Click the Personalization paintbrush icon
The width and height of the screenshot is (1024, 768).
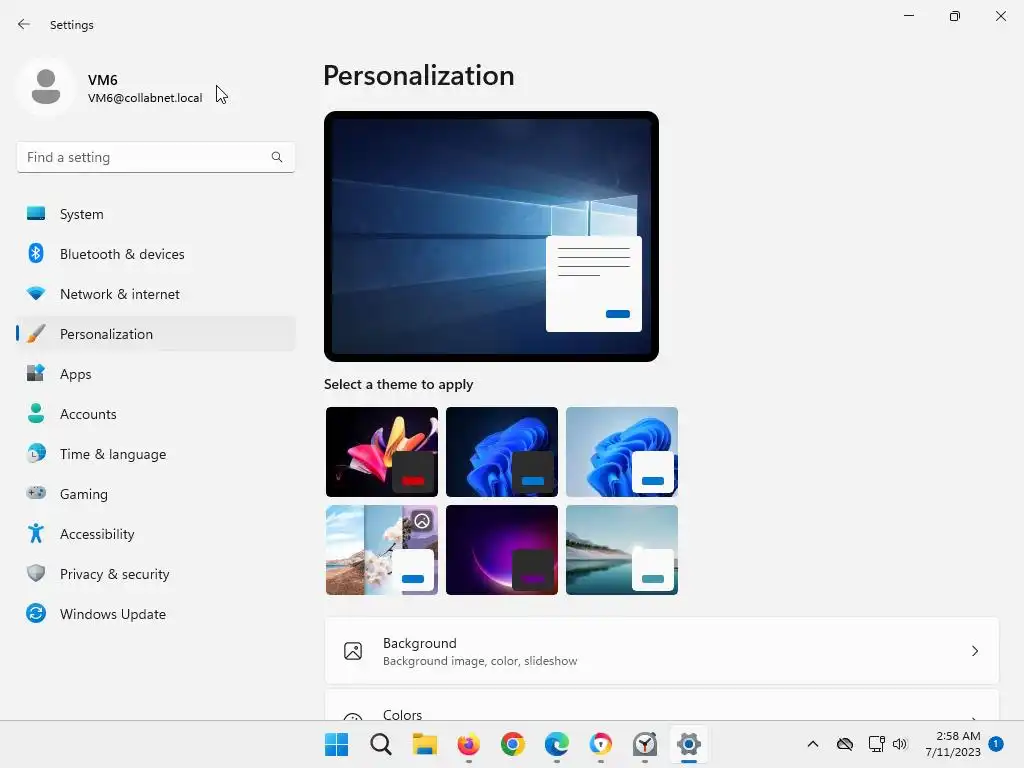(36, 334)
